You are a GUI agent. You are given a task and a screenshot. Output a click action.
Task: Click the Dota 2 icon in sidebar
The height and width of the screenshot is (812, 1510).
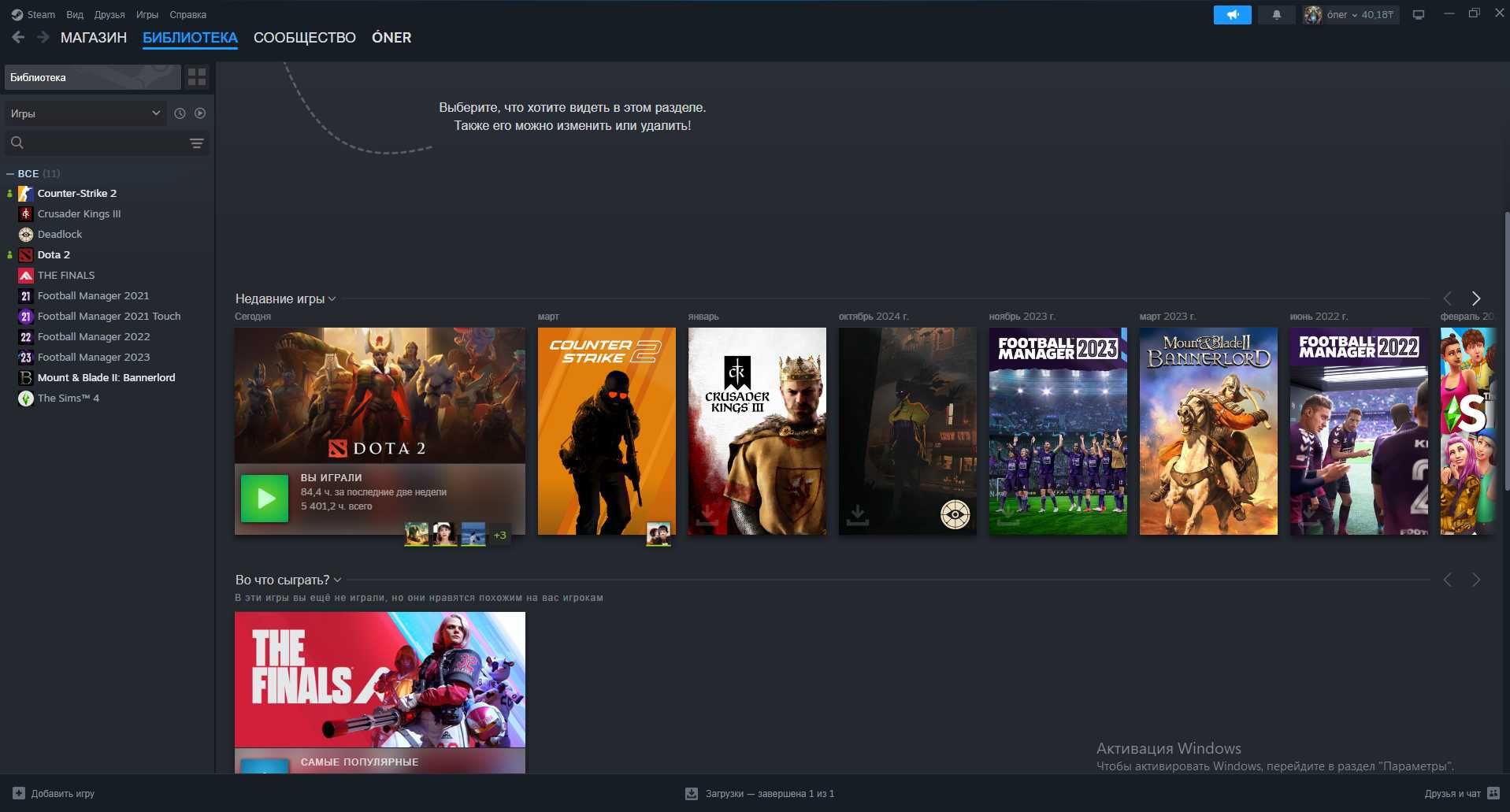[26, 254]
